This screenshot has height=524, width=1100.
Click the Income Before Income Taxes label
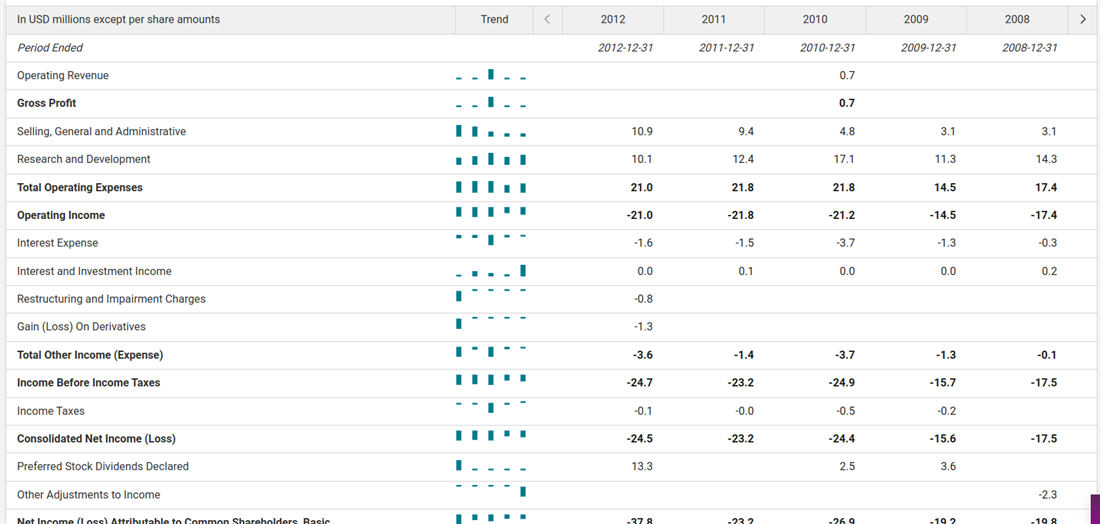point(88,383)
